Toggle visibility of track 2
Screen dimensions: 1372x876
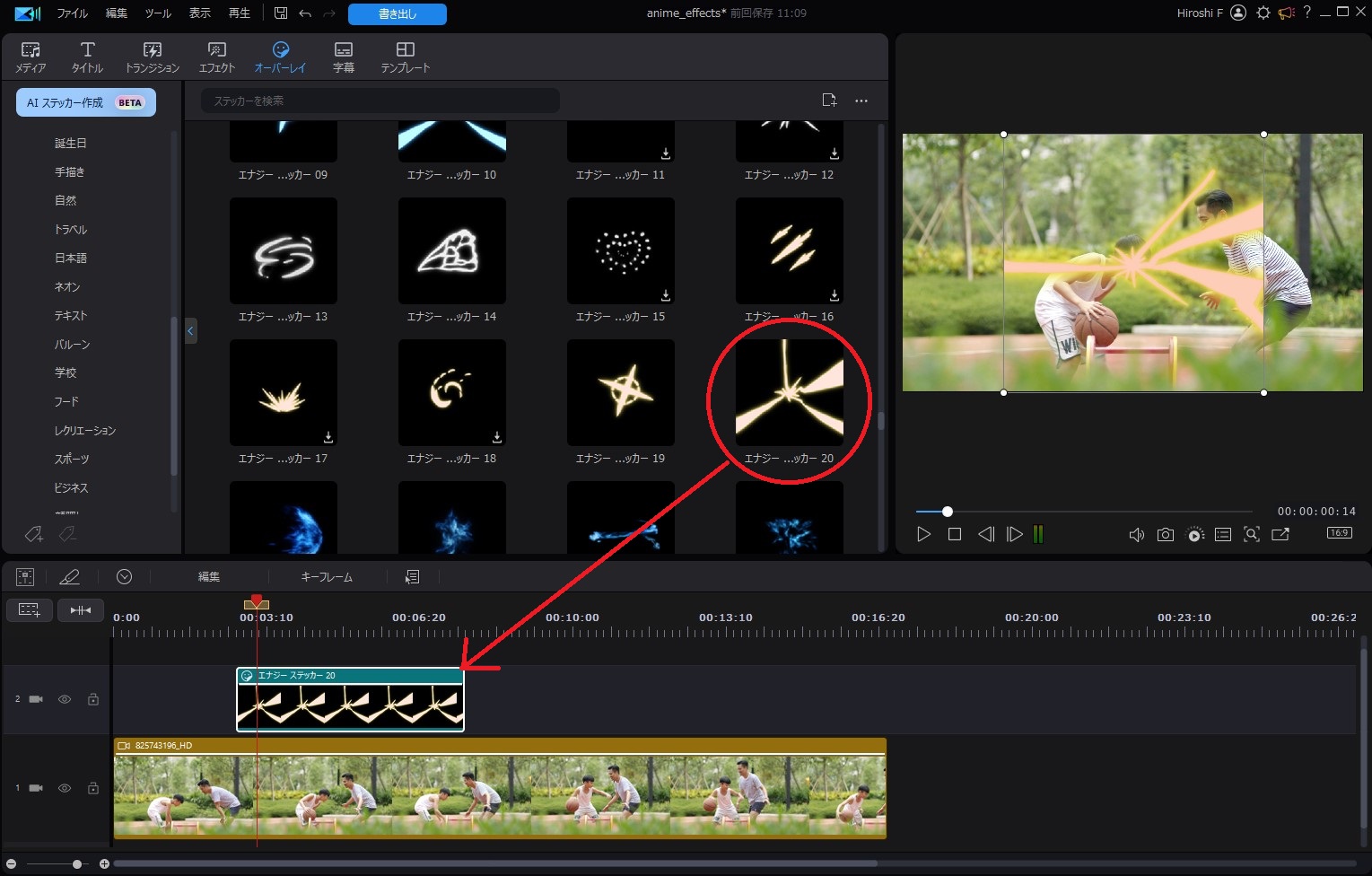65,699
